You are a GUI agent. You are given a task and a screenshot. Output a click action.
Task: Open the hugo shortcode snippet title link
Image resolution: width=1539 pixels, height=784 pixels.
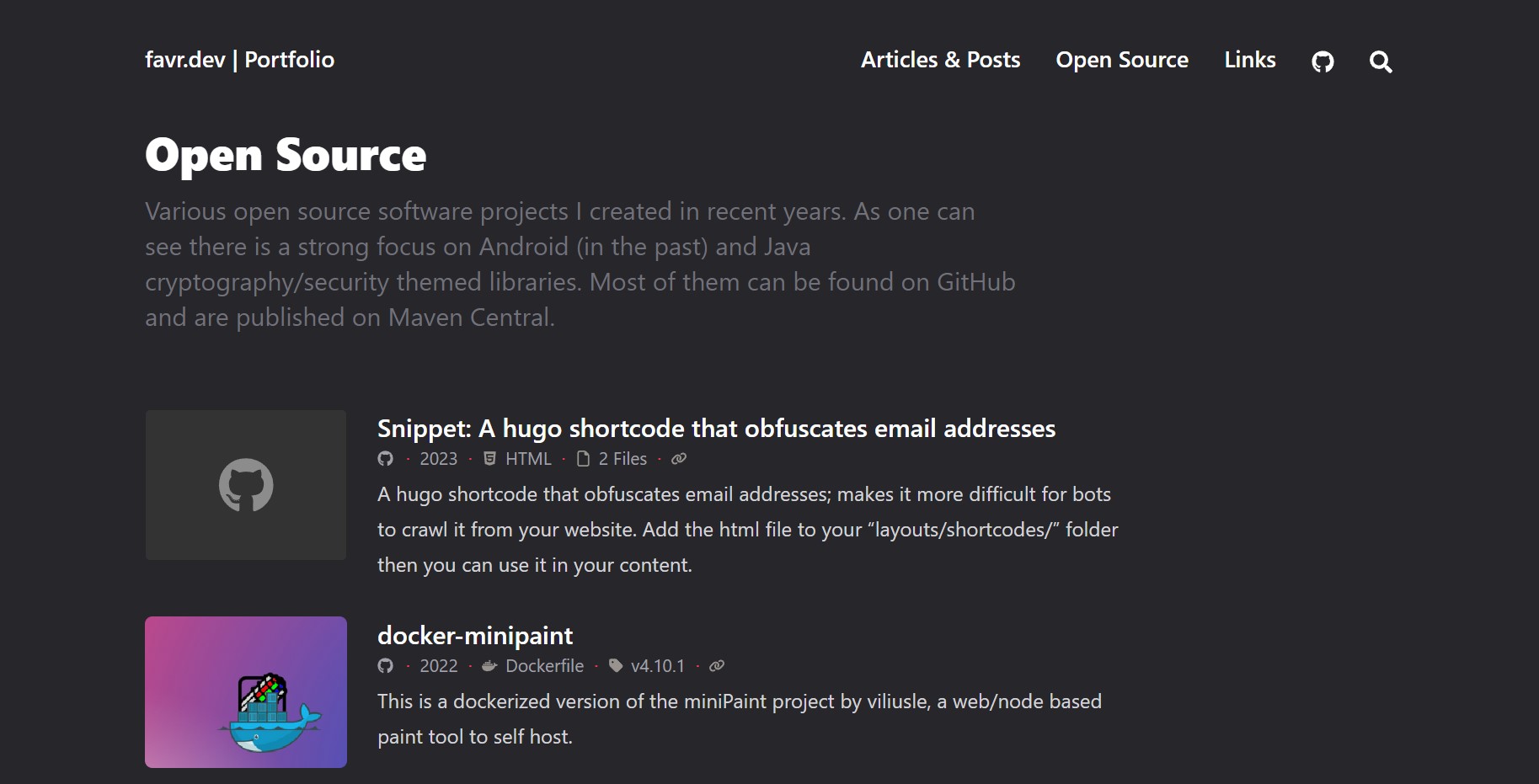tap(716, 429)
